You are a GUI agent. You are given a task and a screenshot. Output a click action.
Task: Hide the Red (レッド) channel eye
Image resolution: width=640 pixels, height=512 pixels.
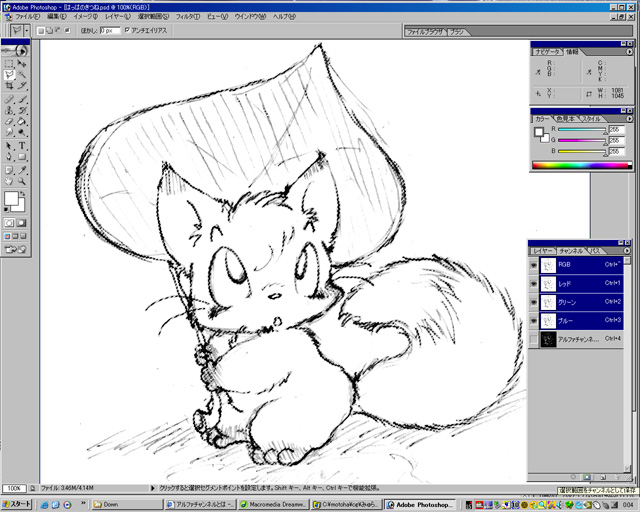tap(533, 283)
